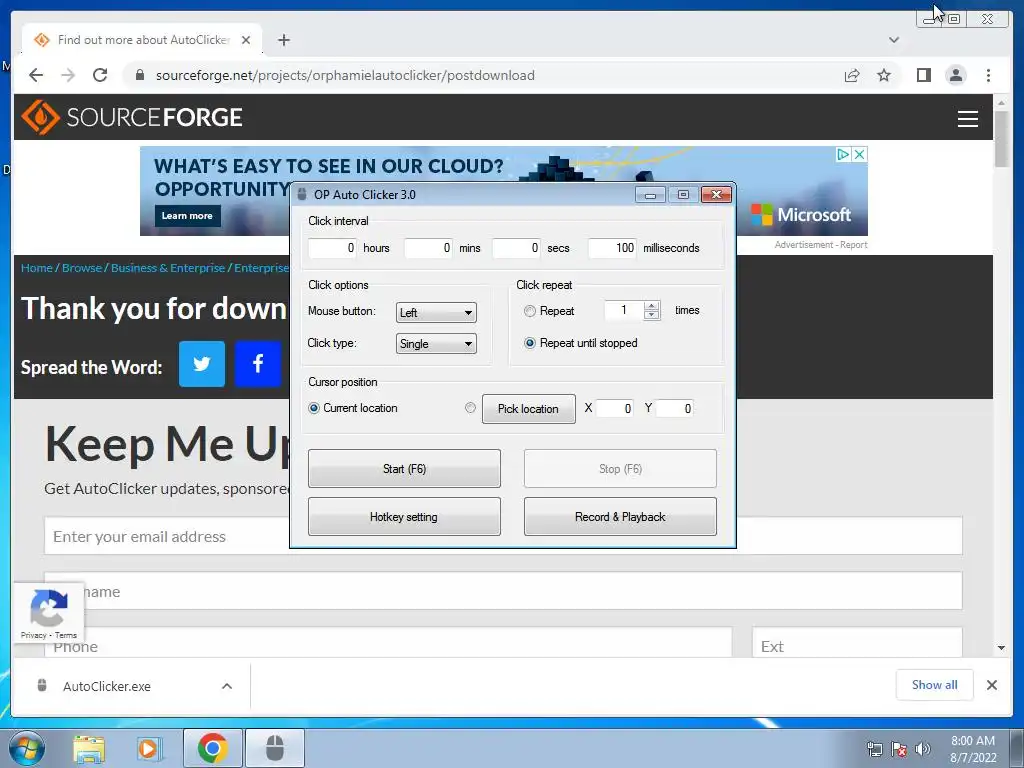This screenshot has width=1024, height=768.
Task: Share on Facebook button
Action: point(258,364)
